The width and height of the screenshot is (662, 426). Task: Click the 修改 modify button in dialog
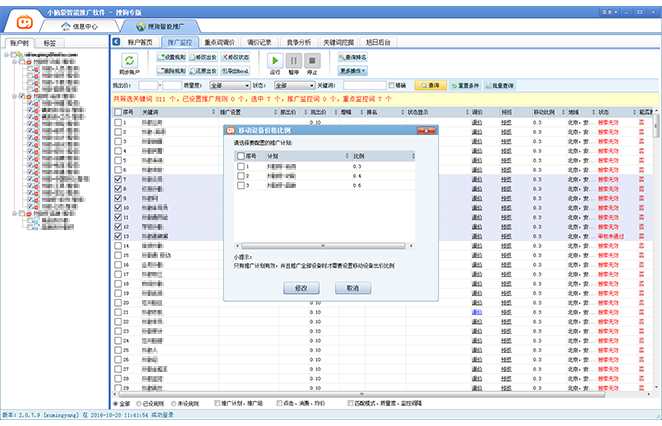point(301,287)
